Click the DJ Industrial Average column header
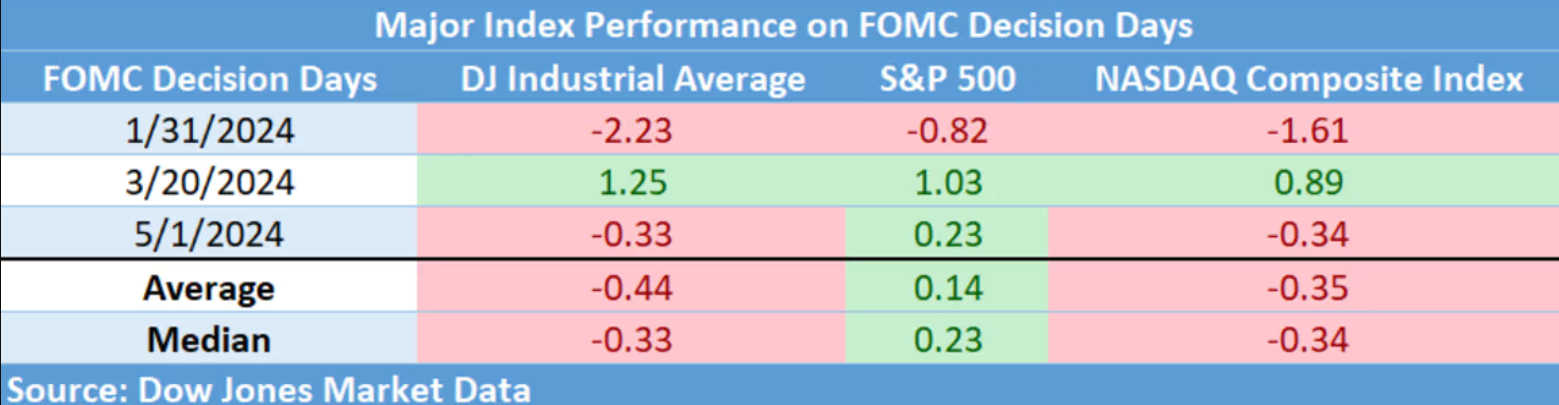Screen dimensions: 1559x405 coord(632,79)
